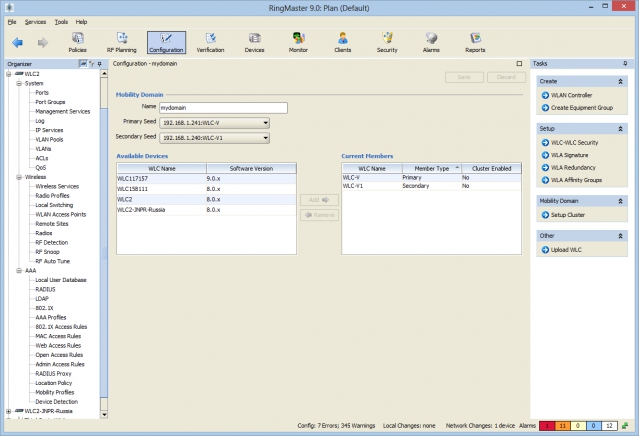639x436 pixels.
Task: Open the Devices view
Action: coord(254,42)
